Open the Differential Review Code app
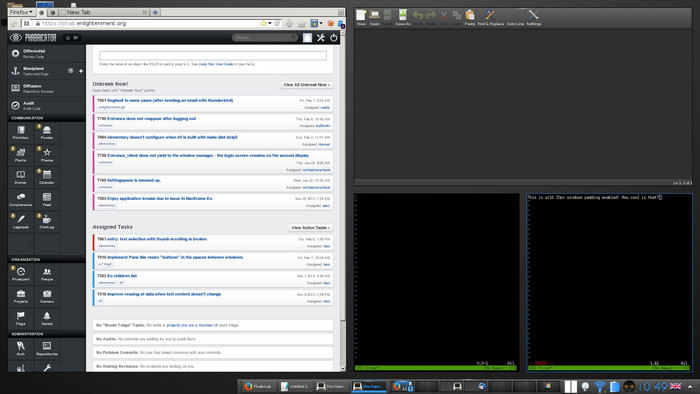This screenshot has height=394, width=700. [46, 54]
